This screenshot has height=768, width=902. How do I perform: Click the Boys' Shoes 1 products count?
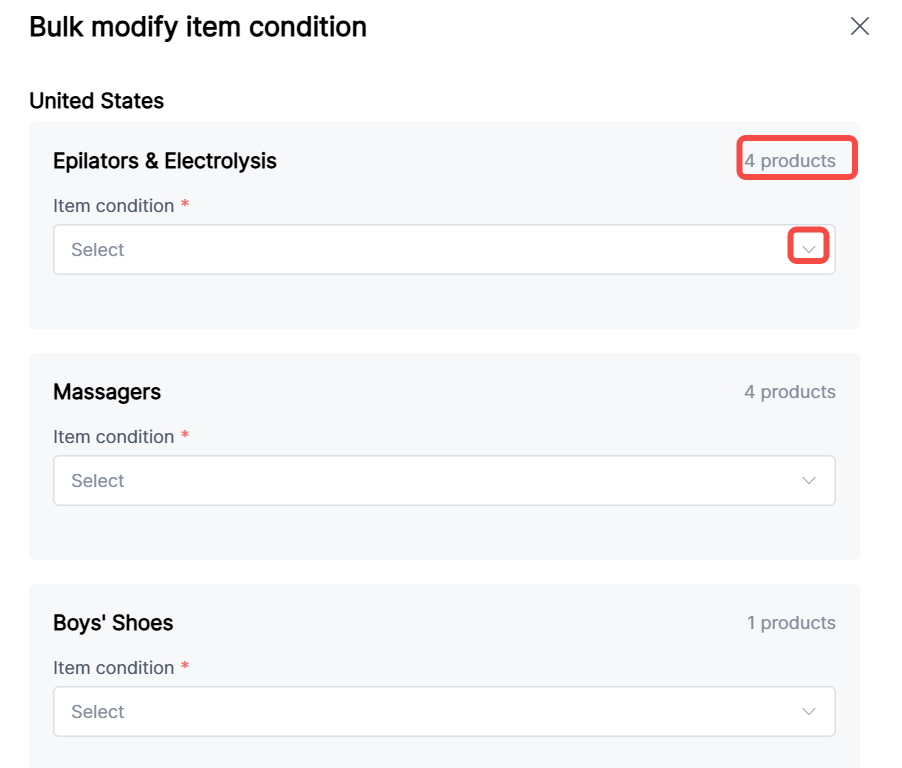click(791, 623)
